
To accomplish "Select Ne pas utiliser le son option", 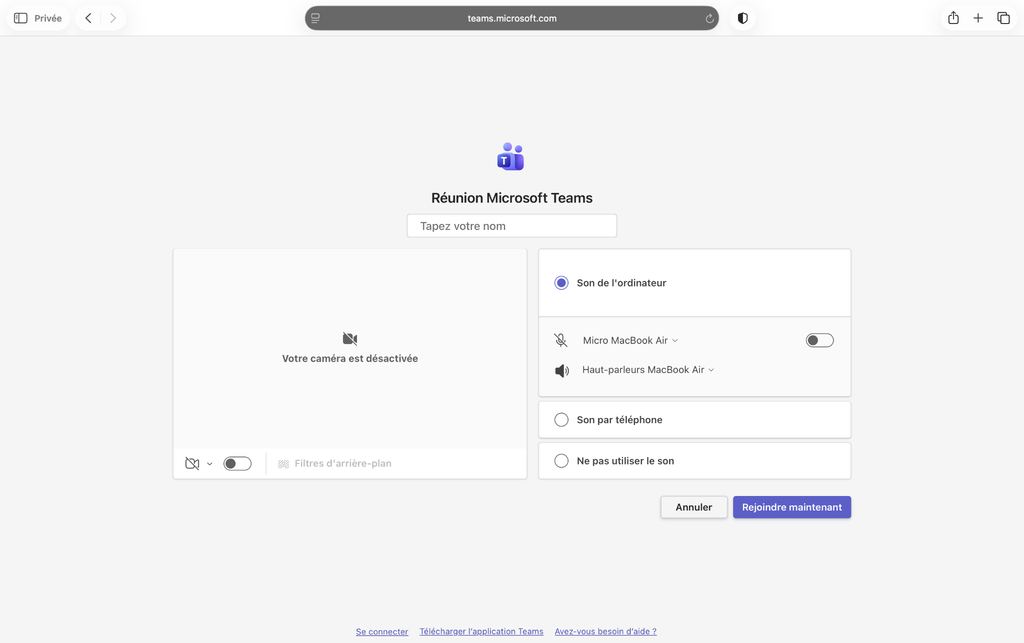I will (x=561, y=461).
